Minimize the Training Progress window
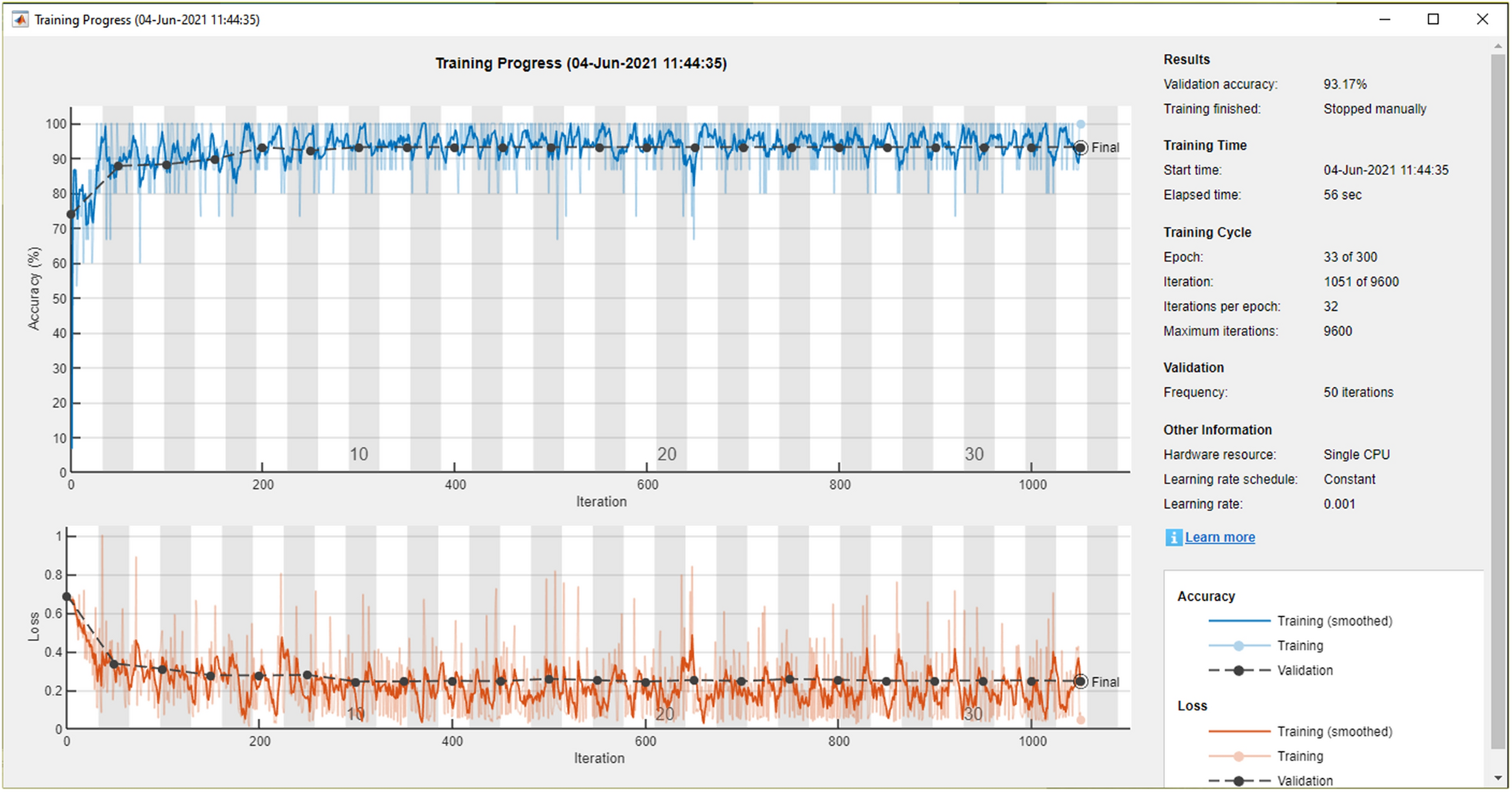 pos(1385,19)
